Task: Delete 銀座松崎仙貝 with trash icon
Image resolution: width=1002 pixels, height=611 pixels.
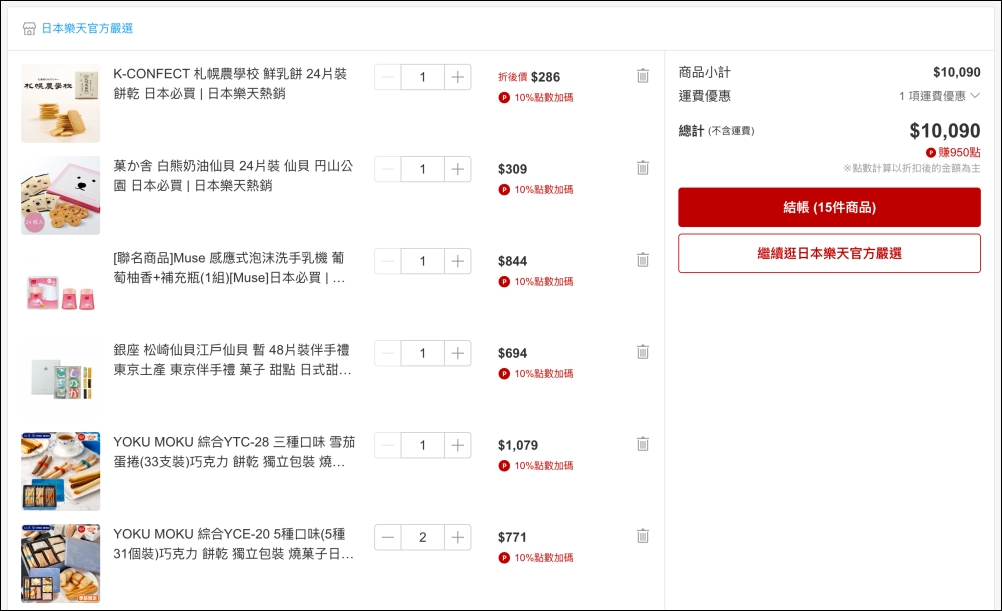Action: 643,352
